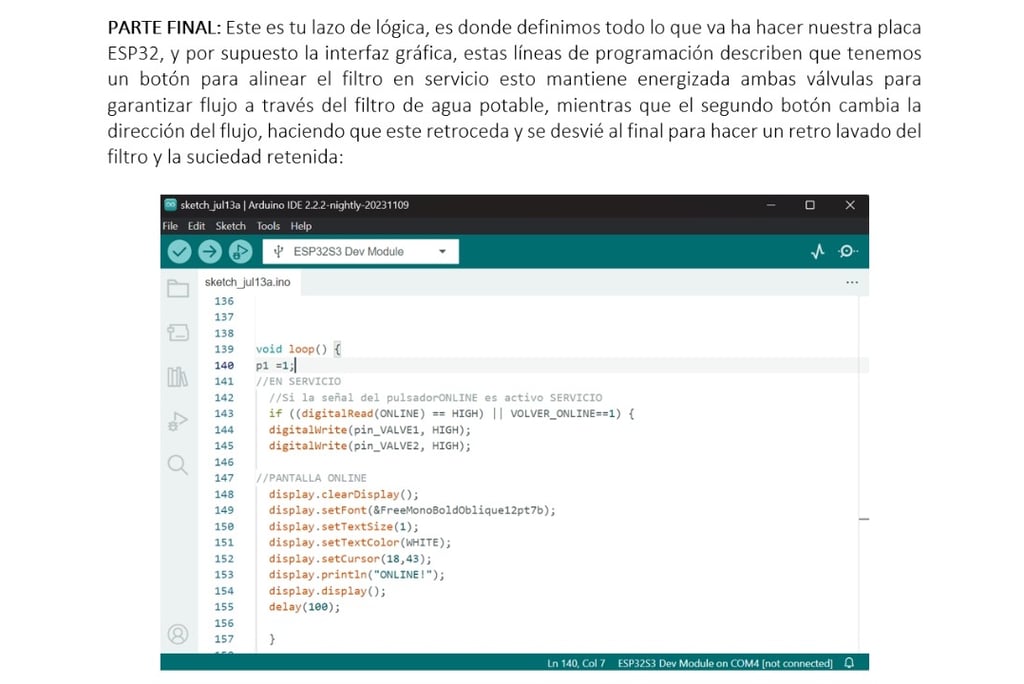The image size is (1024, 684).
Task: Open the editor tab three-dots menu
Action: [852, 282]
